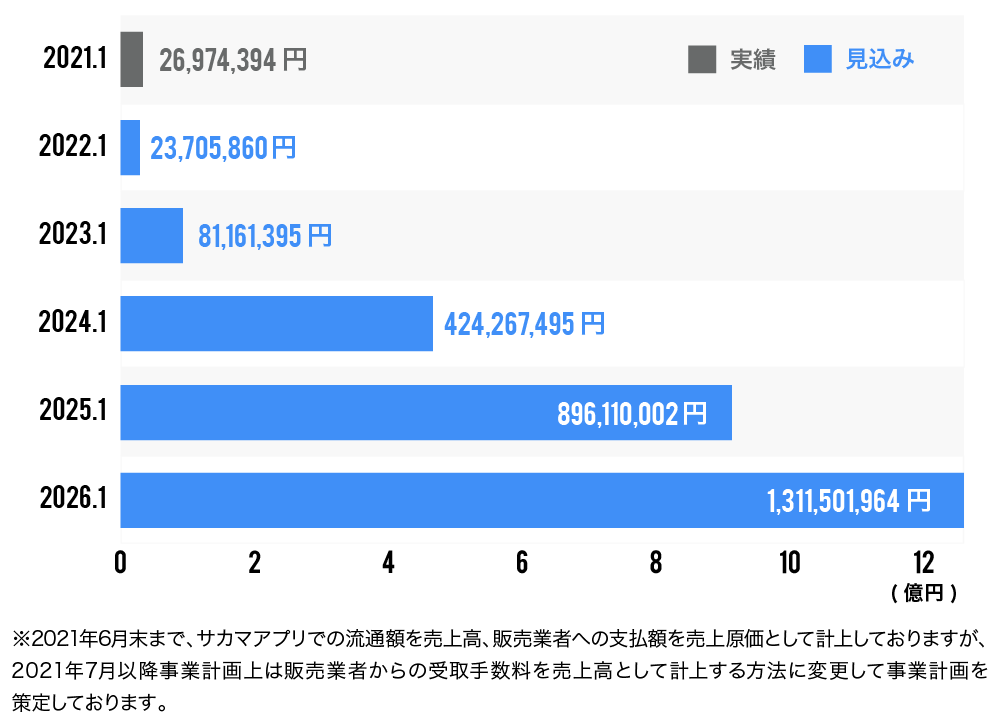
Task: Click the blue 見込み legend swatch
Action: point(818,59)
